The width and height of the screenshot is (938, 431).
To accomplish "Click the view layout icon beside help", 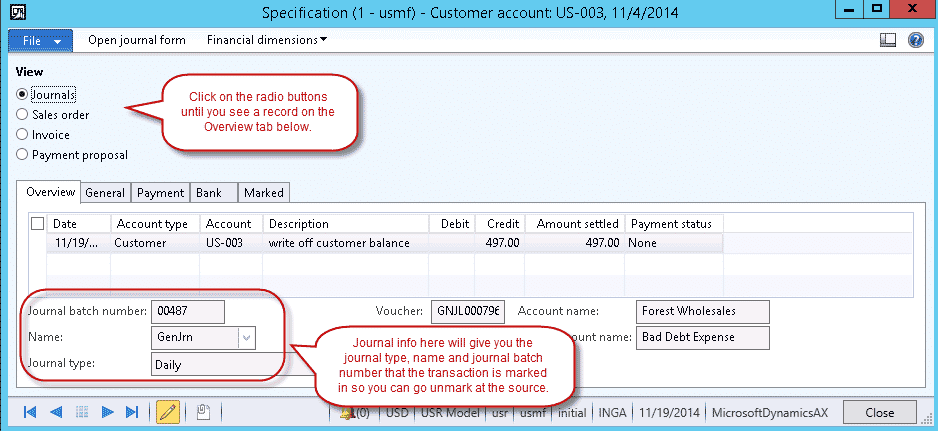I will point(888,40).
